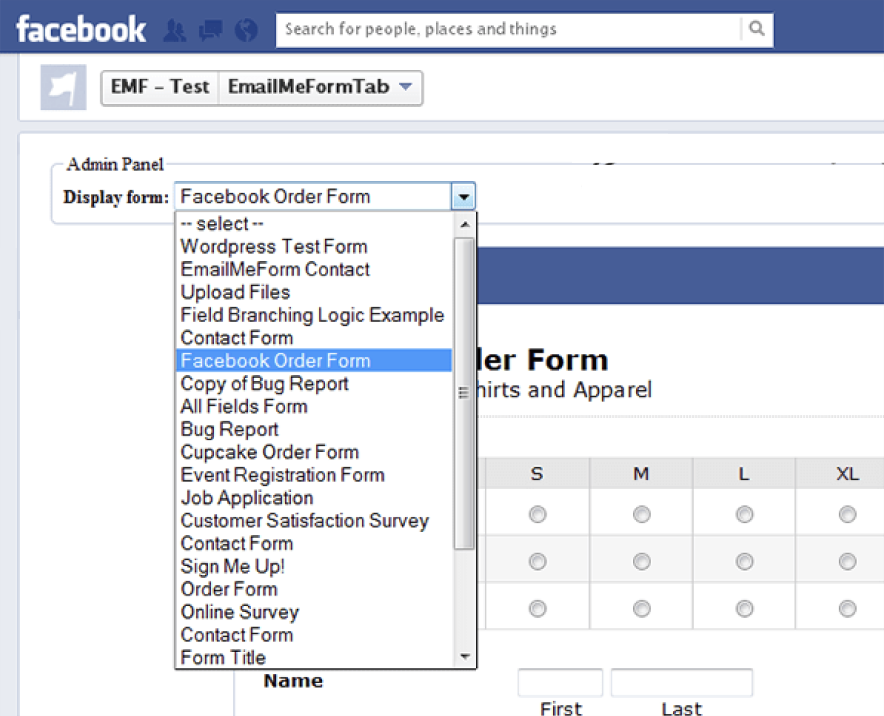Click the EMF – Test button
The image size is (884, 716).
[160, 87]
